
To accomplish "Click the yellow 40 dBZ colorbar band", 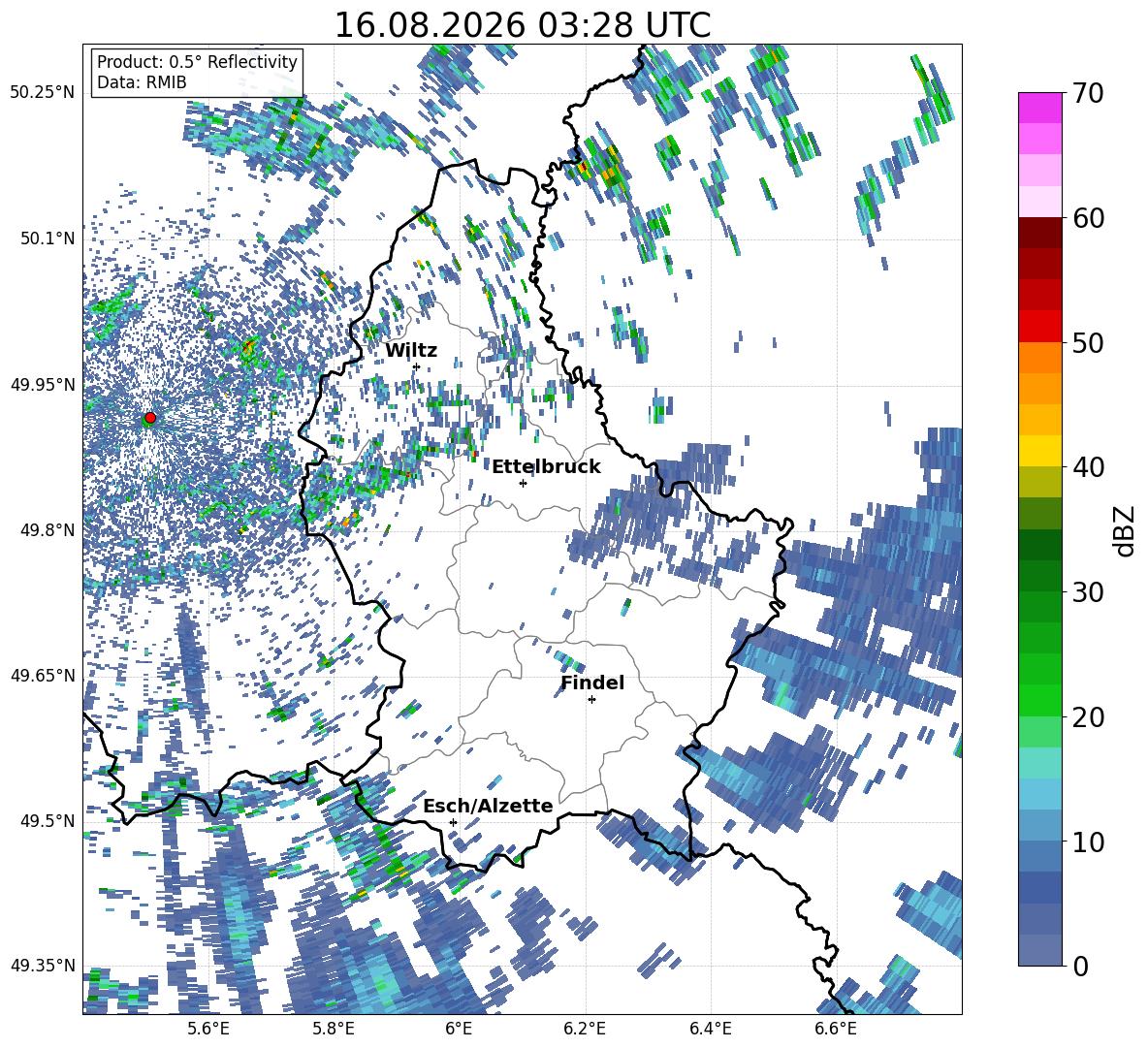I will click(x=1039, y=450).
